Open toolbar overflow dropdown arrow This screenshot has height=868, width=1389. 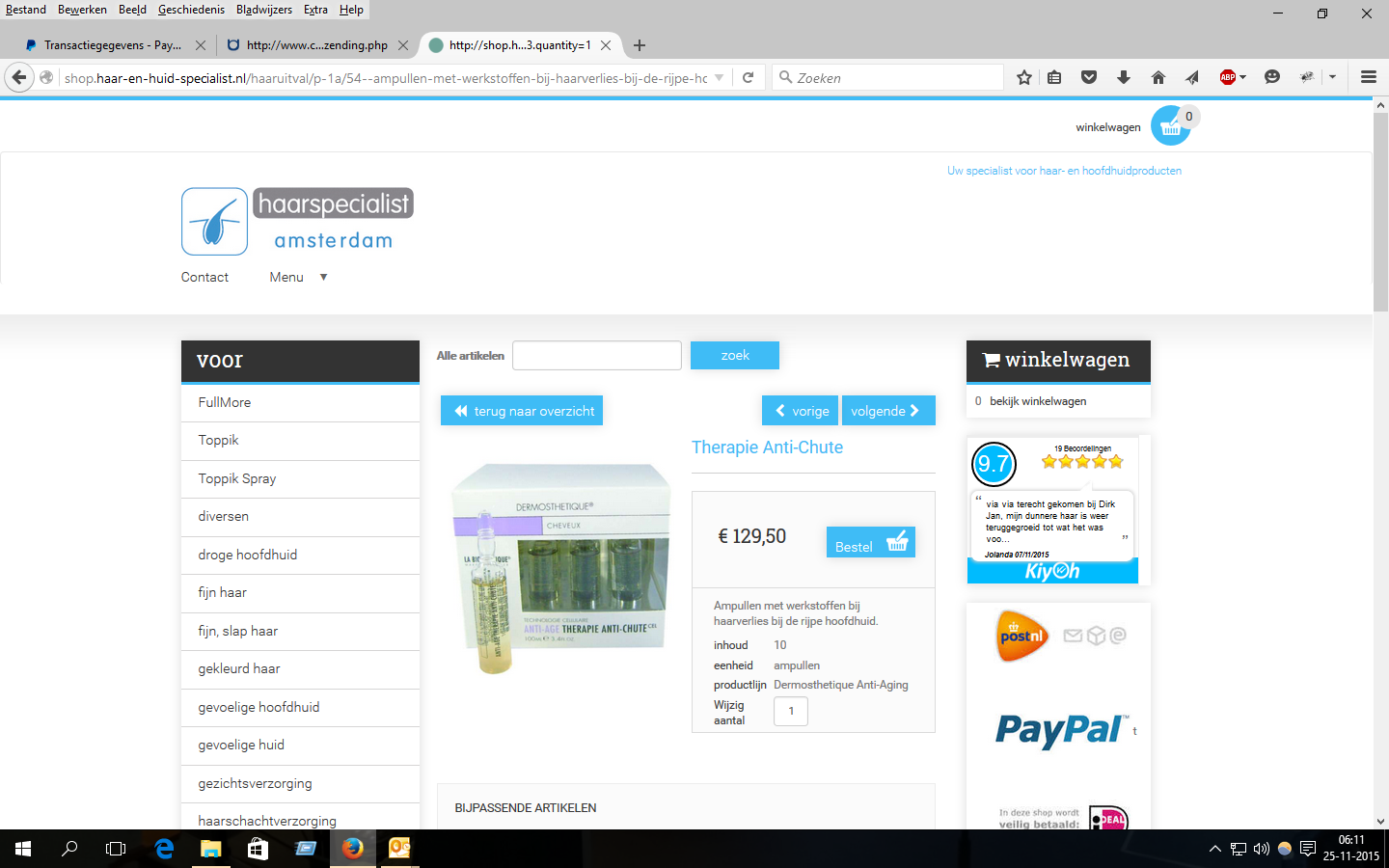click(1332, 78)
